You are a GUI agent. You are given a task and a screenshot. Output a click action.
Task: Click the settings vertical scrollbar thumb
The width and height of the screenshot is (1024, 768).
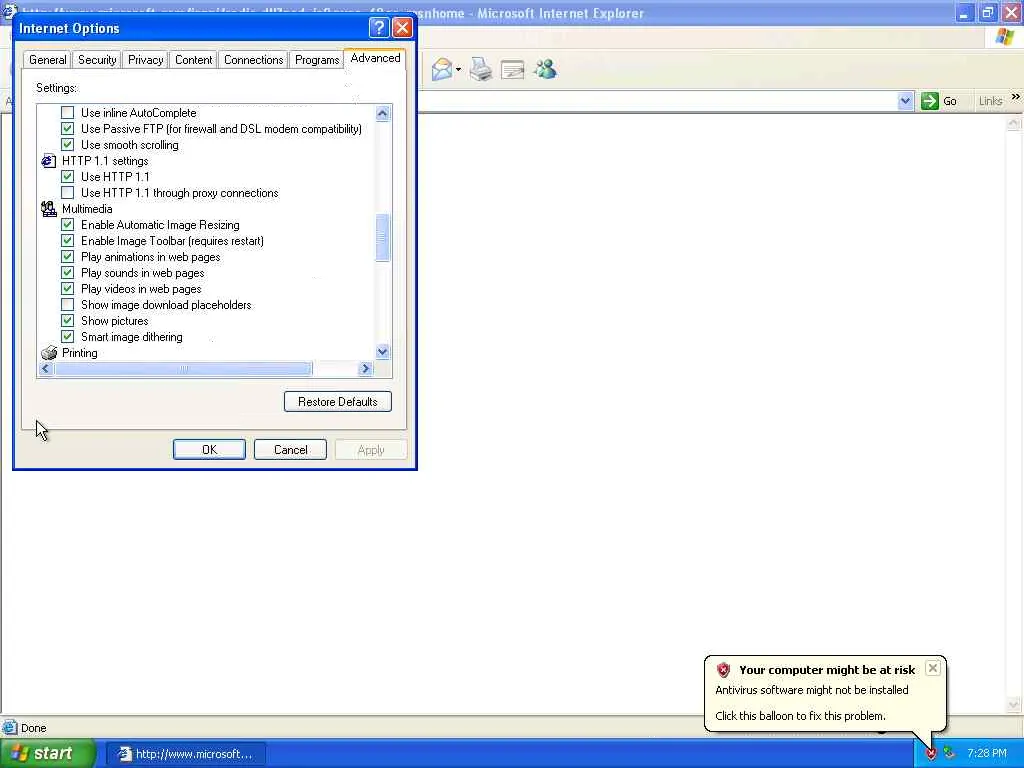pos(383,238)
